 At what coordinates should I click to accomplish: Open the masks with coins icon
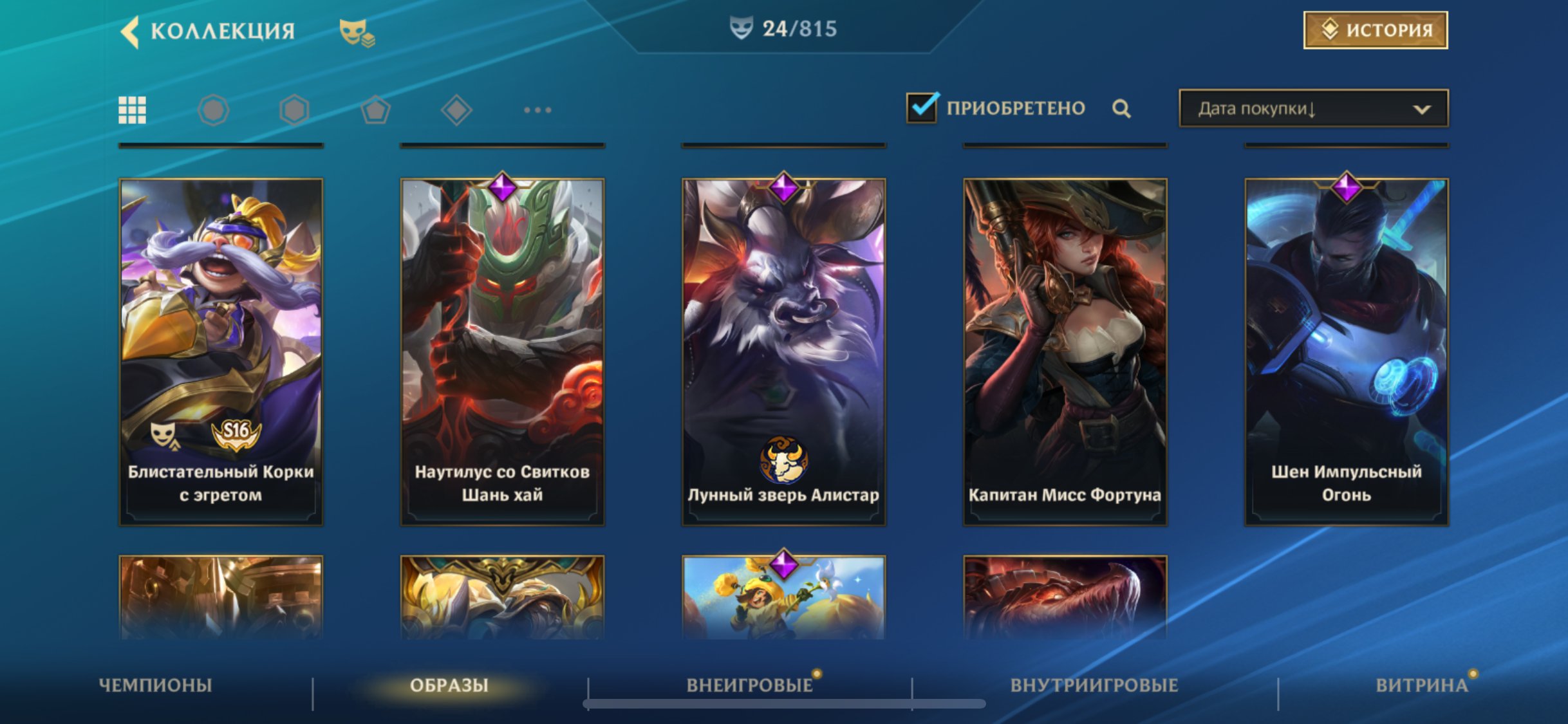(357, 32)
